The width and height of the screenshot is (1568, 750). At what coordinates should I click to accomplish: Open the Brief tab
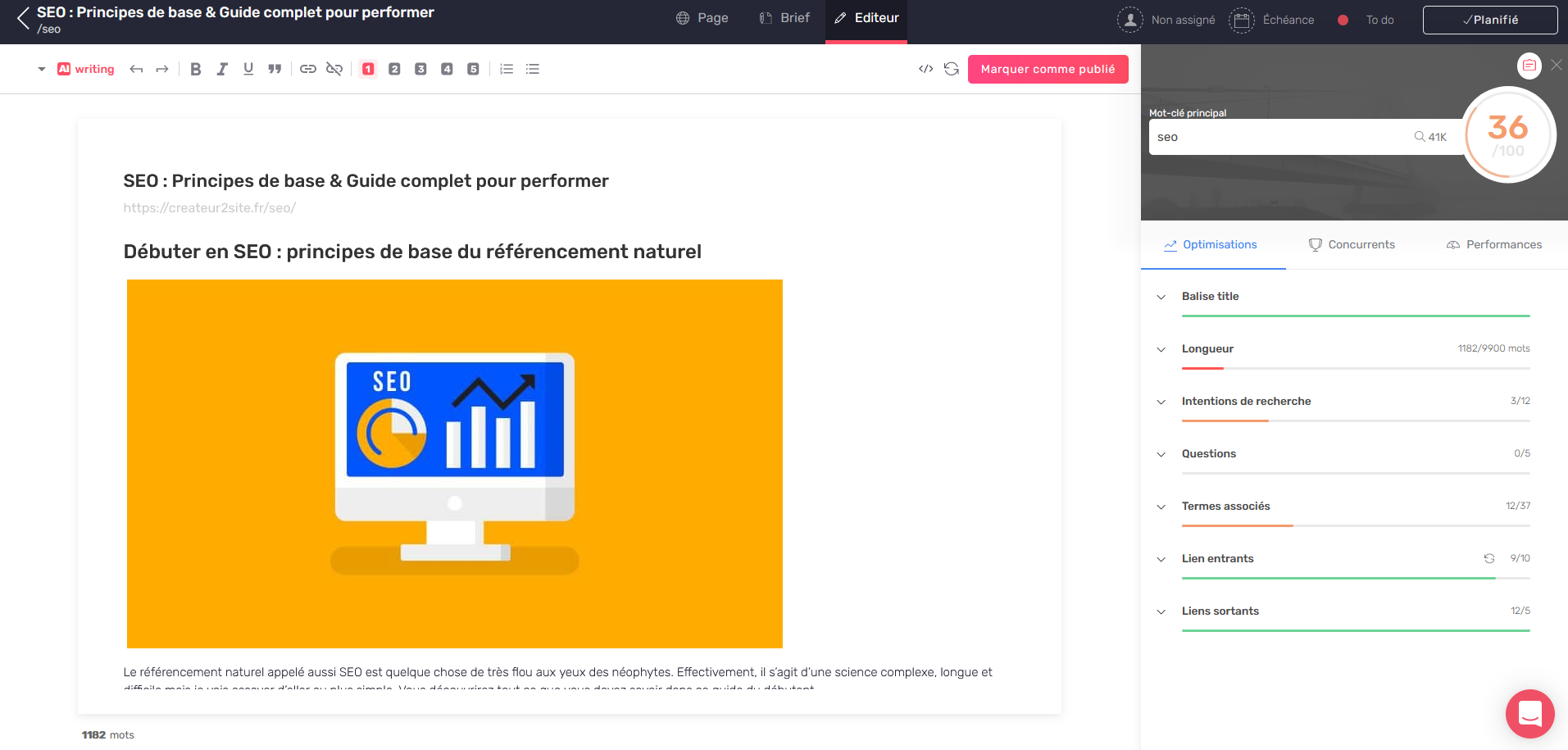click(784, 18)
